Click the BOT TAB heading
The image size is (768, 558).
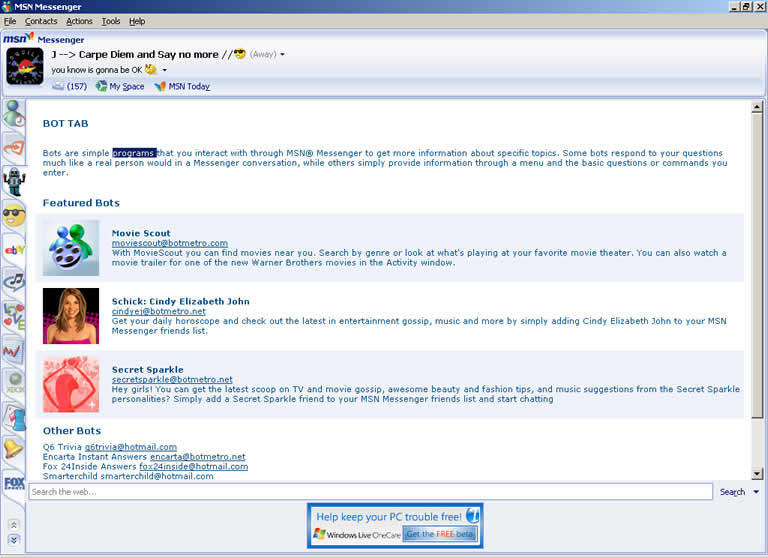[x=66, y=123]
